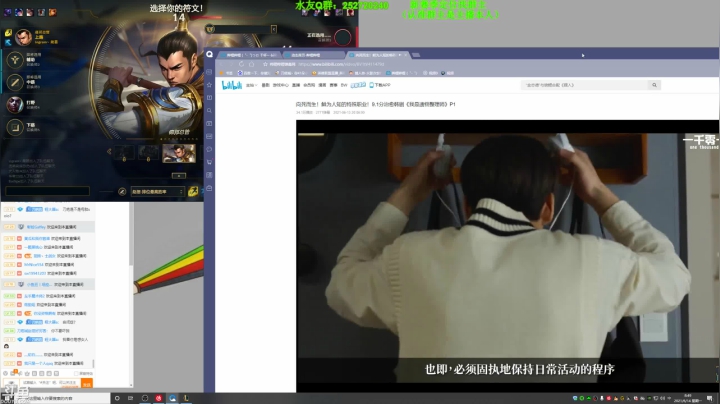Open the second bookmark in the bookmarks bar
This screenshot has width=720, height=404.
pos(253,73)
